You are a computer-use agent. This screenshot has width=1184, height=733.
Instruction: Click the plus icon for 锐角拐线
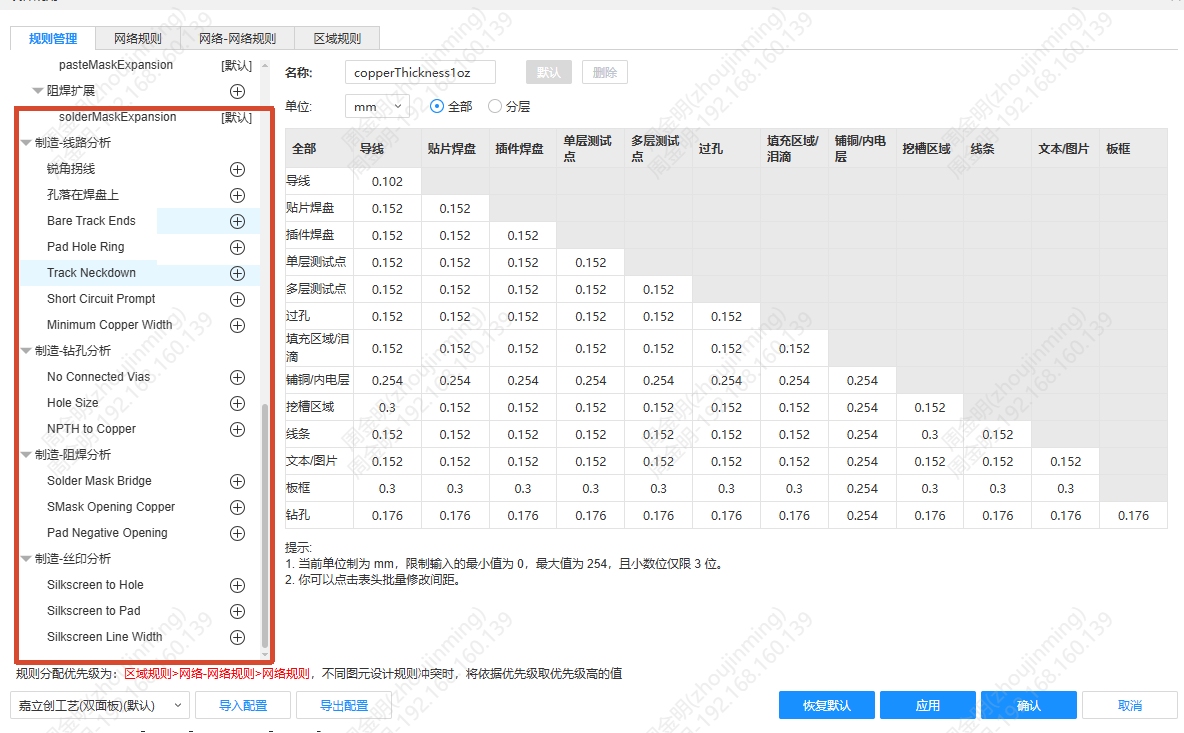237,170
